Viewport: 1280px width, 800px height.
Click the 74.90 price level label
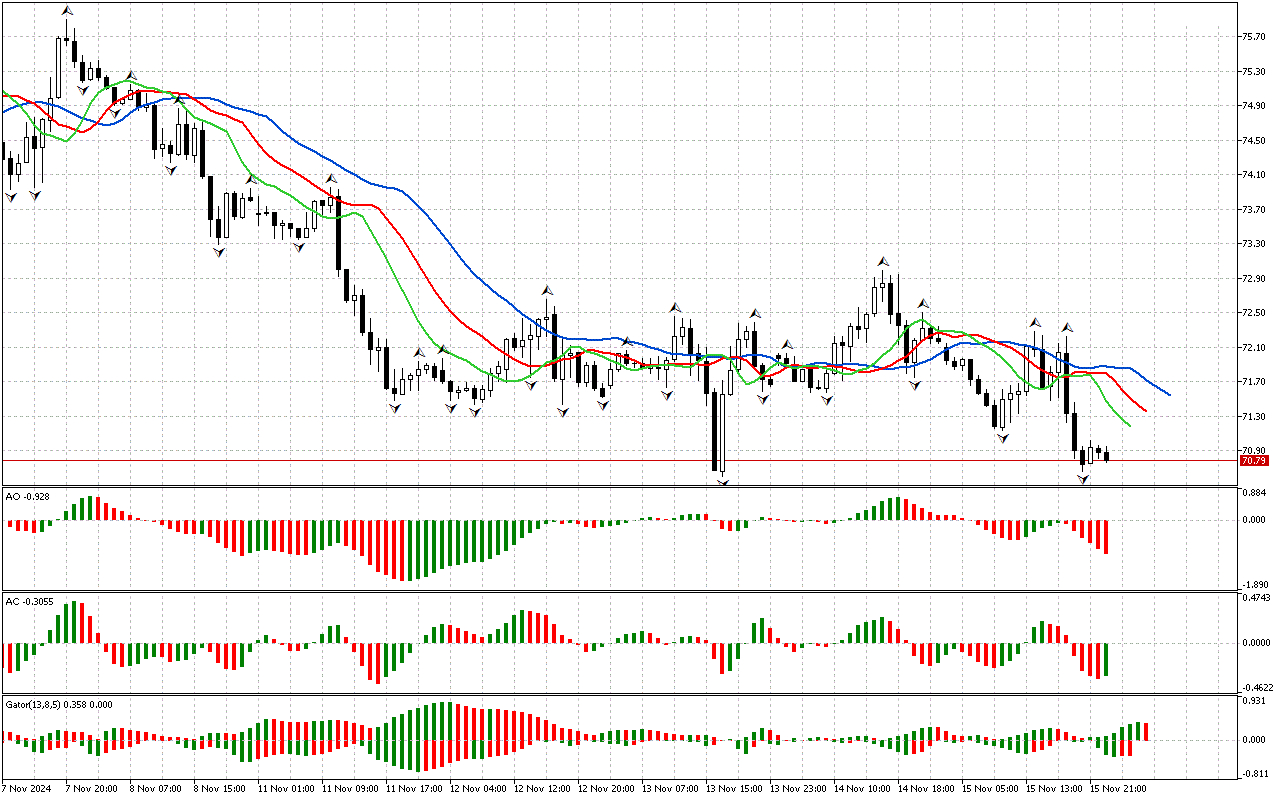1252,106
